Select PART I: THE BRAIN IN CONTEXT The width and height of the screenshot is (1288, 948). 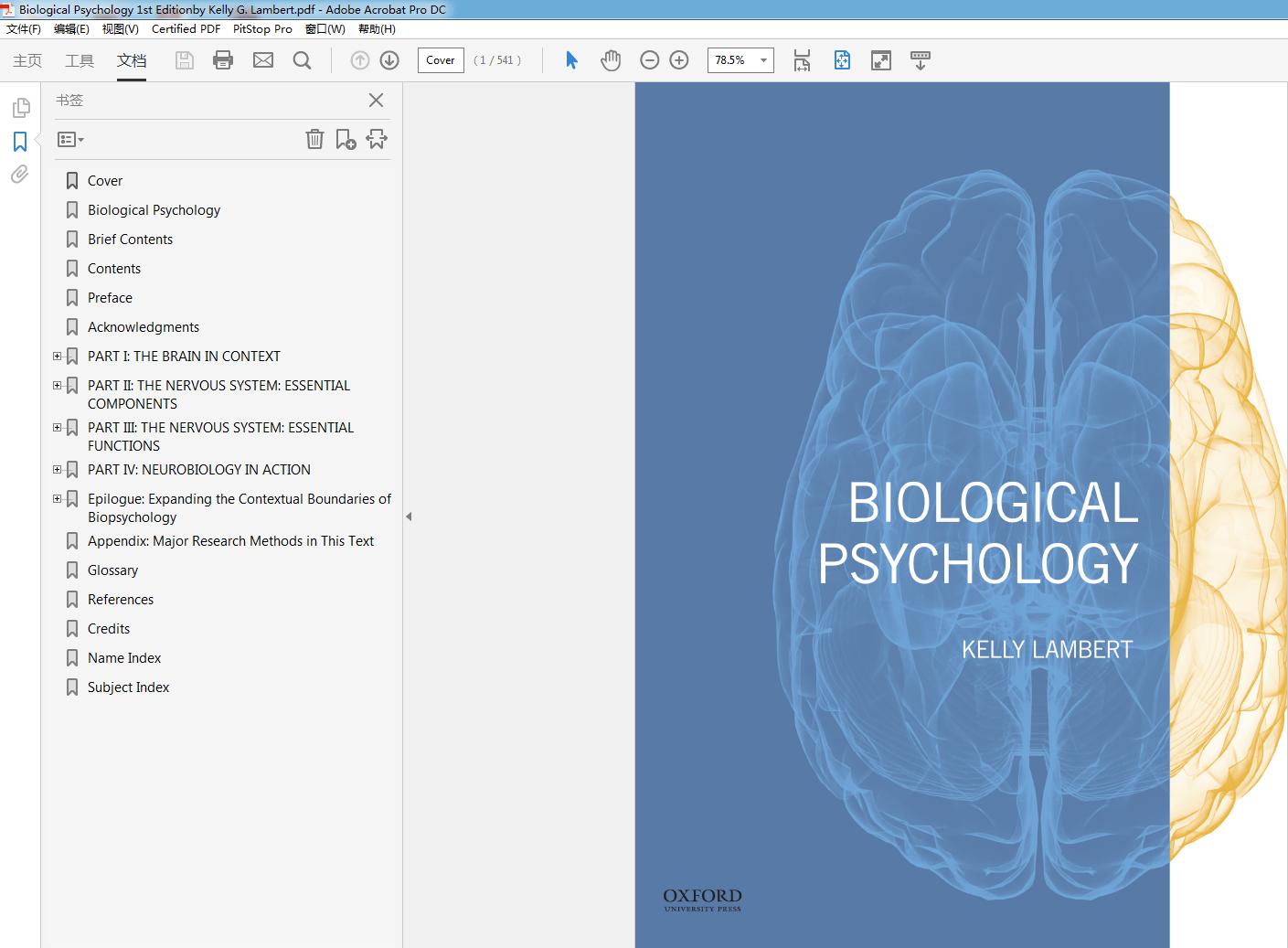[184, 357]
